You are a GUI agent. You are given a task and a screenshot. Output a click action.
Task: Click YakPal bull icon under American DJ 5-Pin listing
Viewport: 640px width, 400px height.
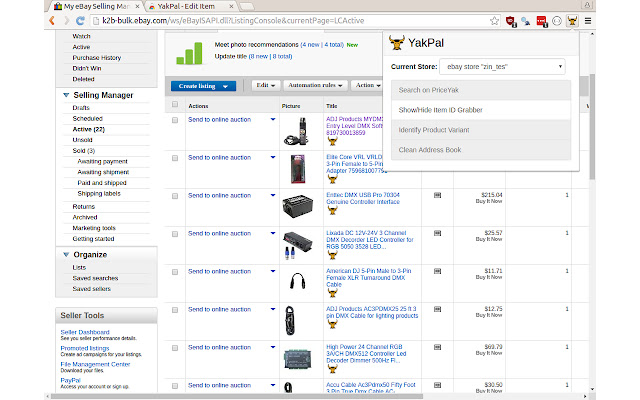click(333, 293)
